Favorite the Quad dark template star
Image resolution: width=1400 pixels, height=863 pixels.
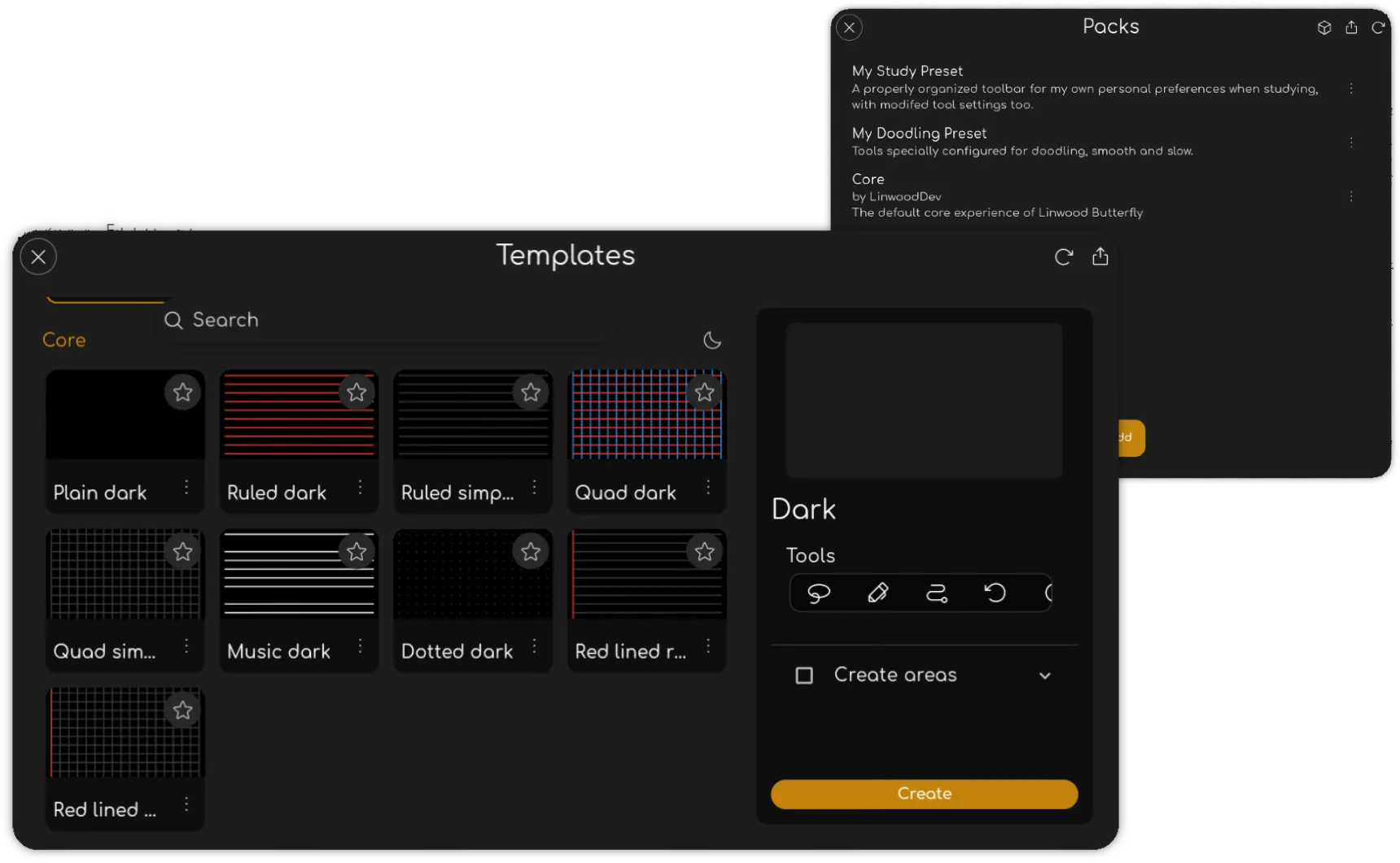click(x=705, y=392)
